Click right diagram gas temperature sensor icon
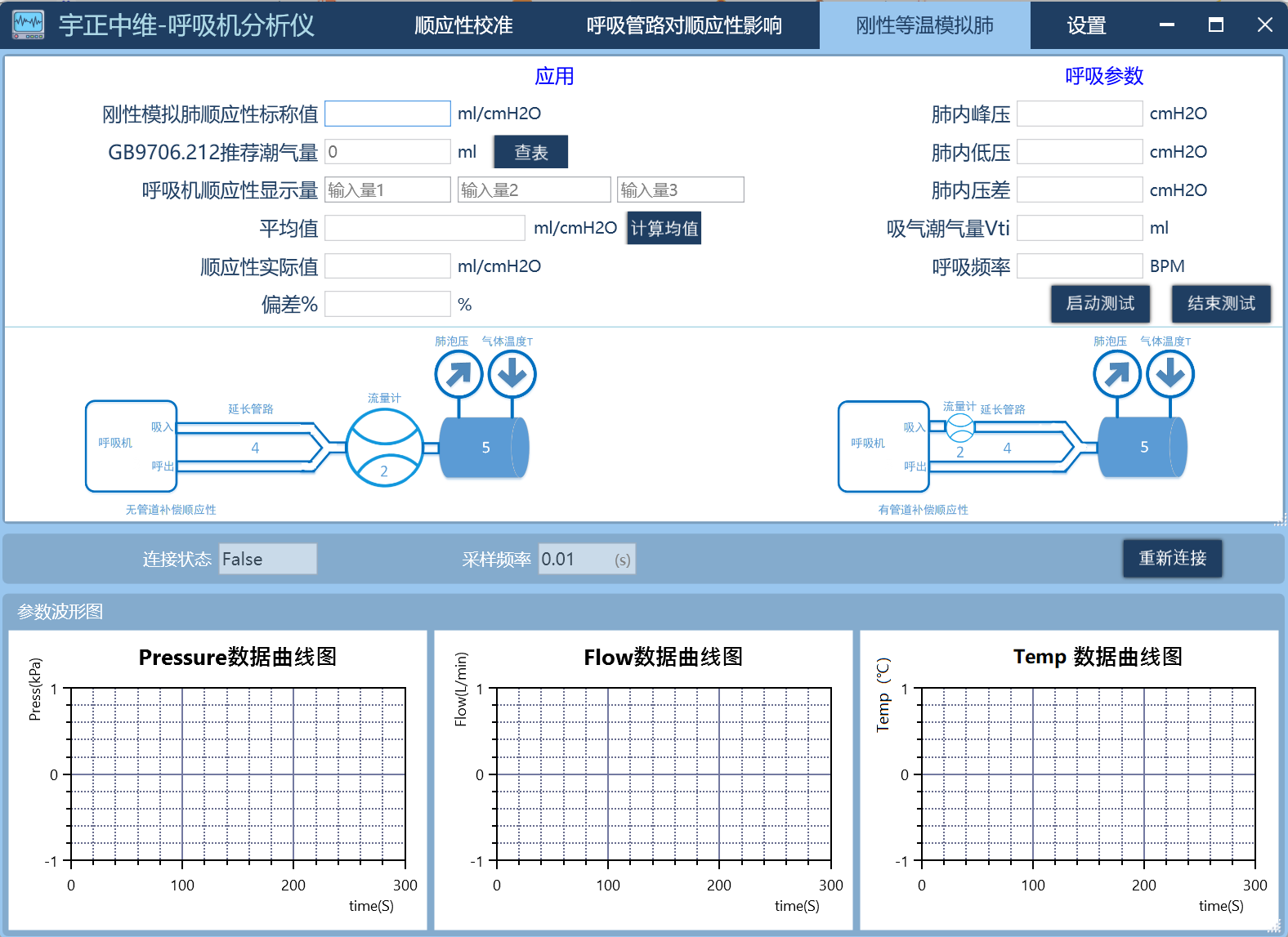The height and width of the screenshot is (937, 1288). 1169,374
